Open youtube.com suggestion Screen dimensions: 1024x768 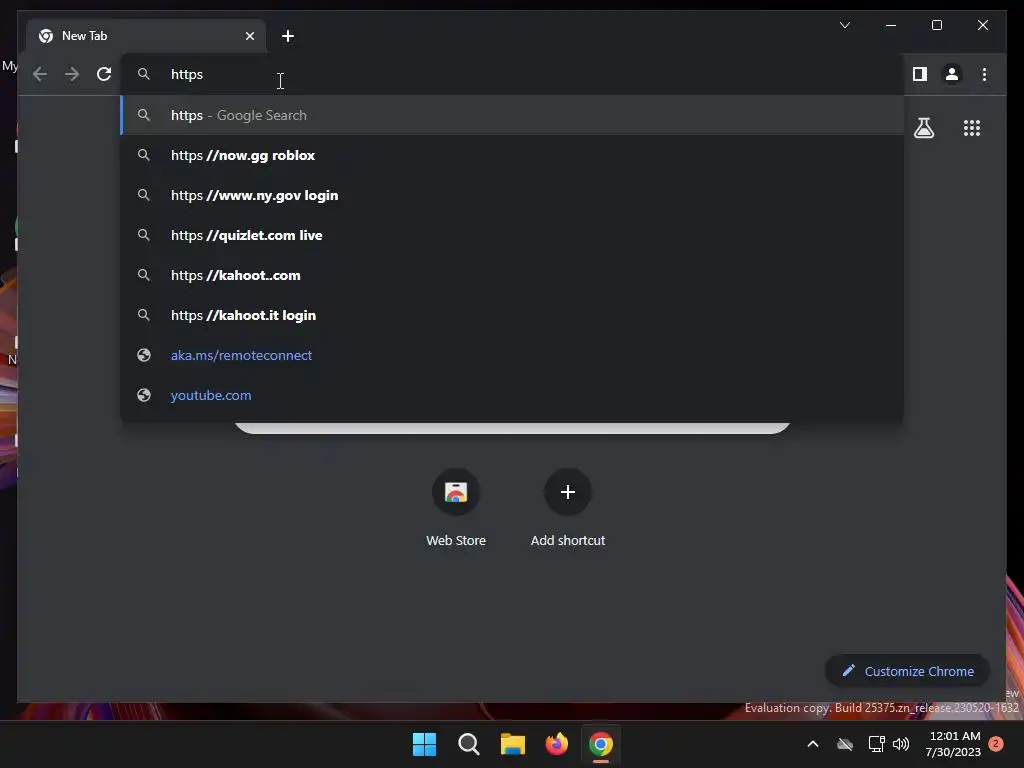click(512, 395)
